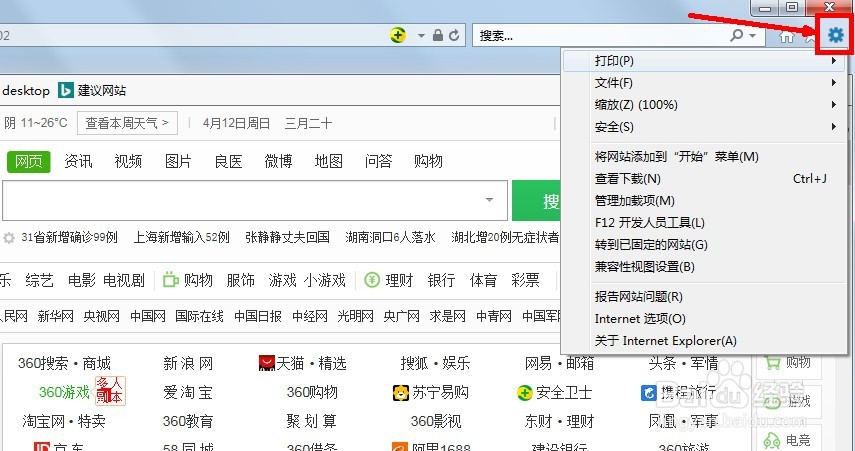Viewport: 855px width, 451px height.
Task: Open the 360游戏 green link
Action: (x=64, y=392)
